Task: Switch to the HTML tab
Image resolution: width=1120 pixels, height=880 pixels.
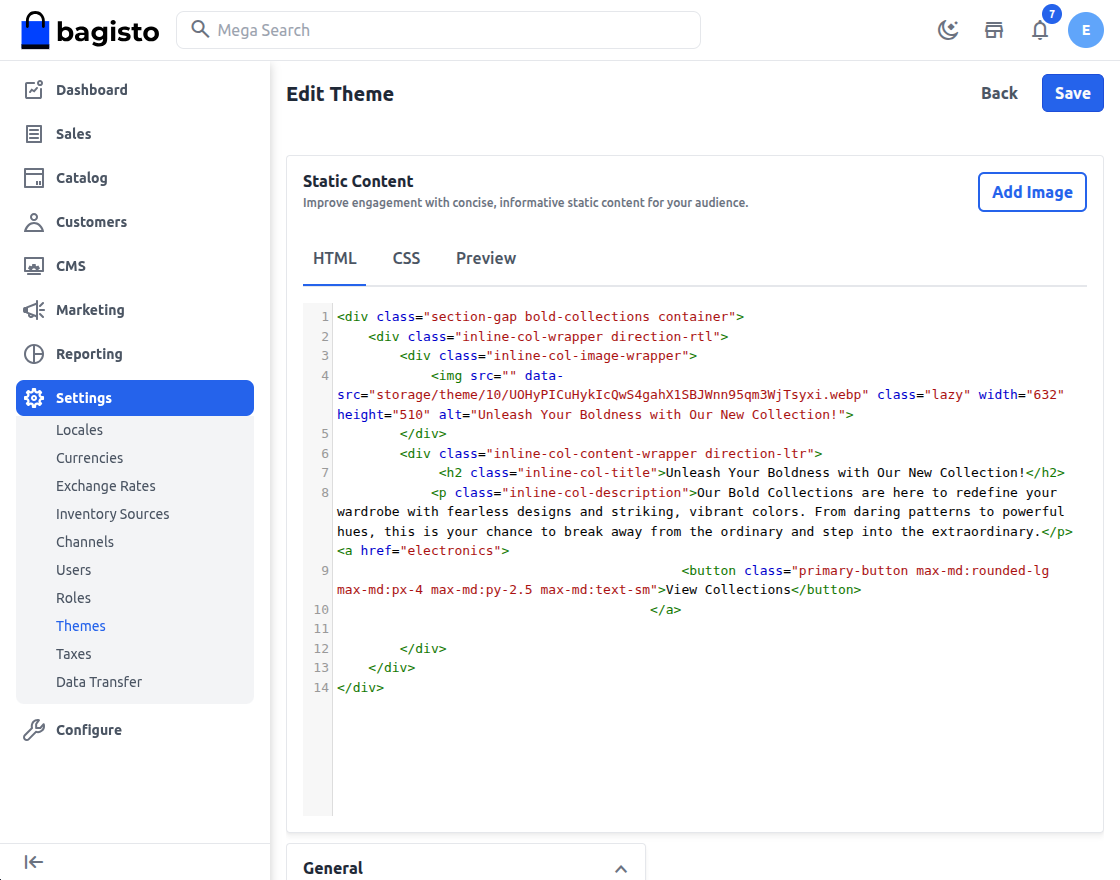Action: coord(334,259)
